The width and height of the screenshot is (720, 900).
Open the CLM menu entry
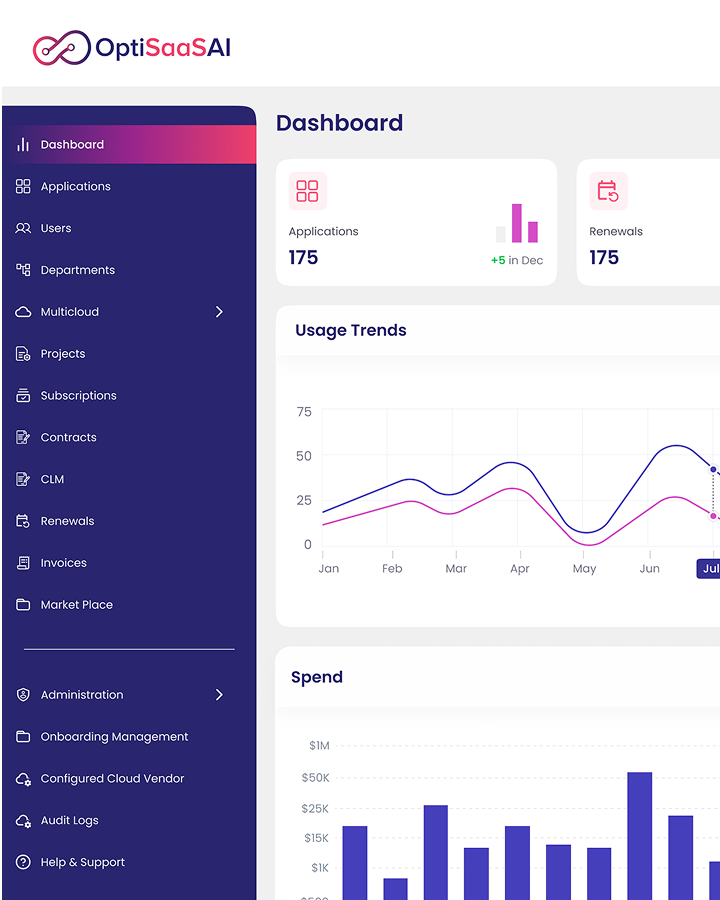(129, 479)
